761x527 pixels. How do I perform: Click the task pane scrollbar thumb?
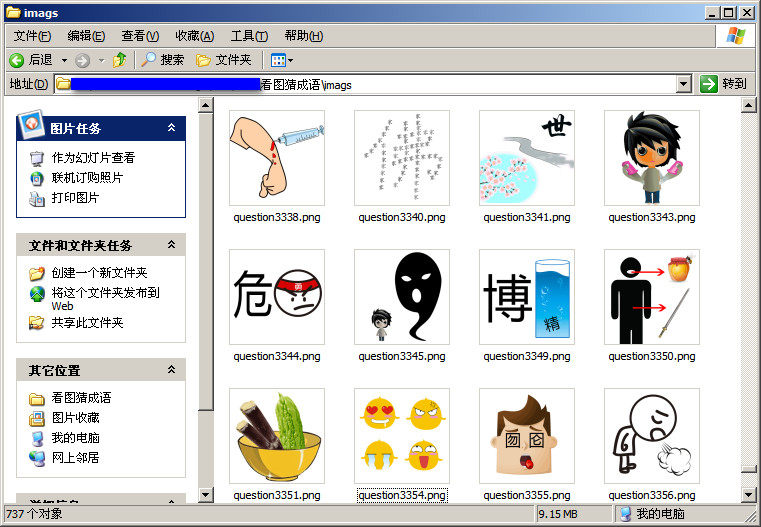206,262
